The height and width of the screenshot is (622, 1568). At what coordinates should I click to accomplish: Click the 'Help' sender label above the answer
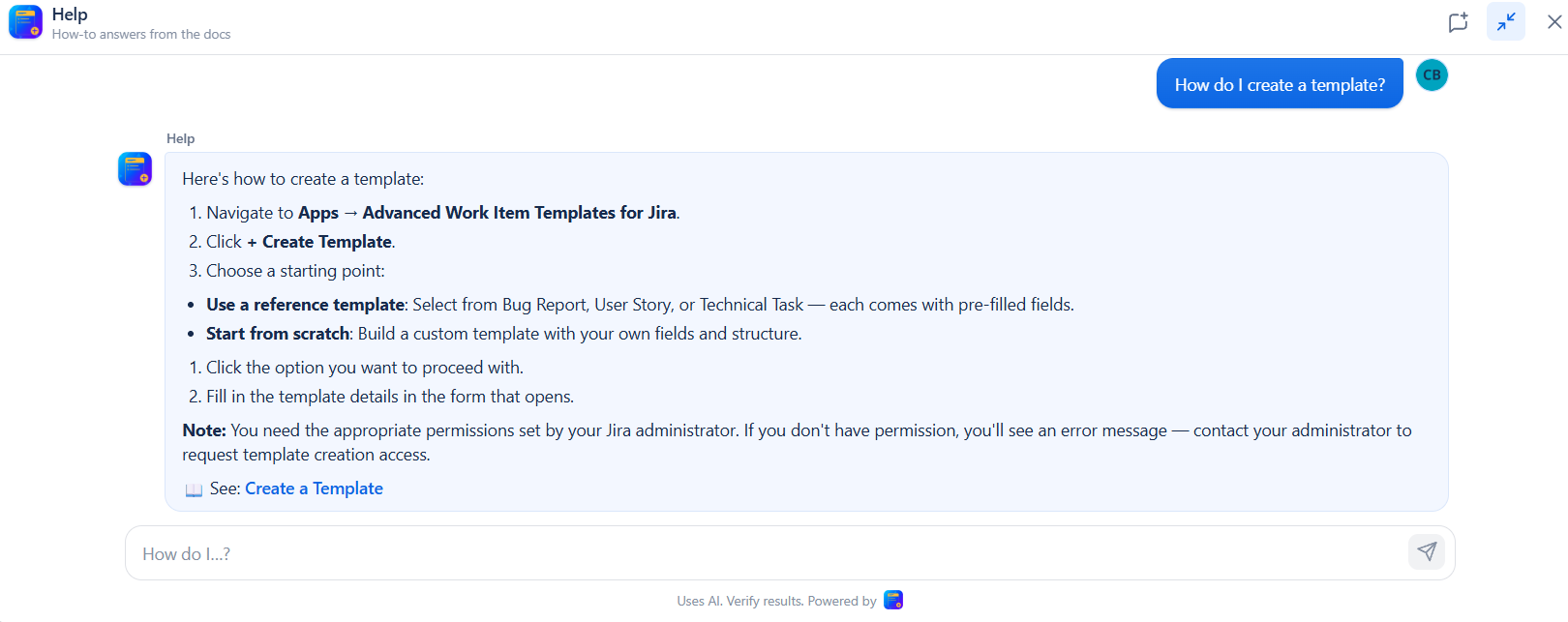pyautogui.click(x=180, y=138)
